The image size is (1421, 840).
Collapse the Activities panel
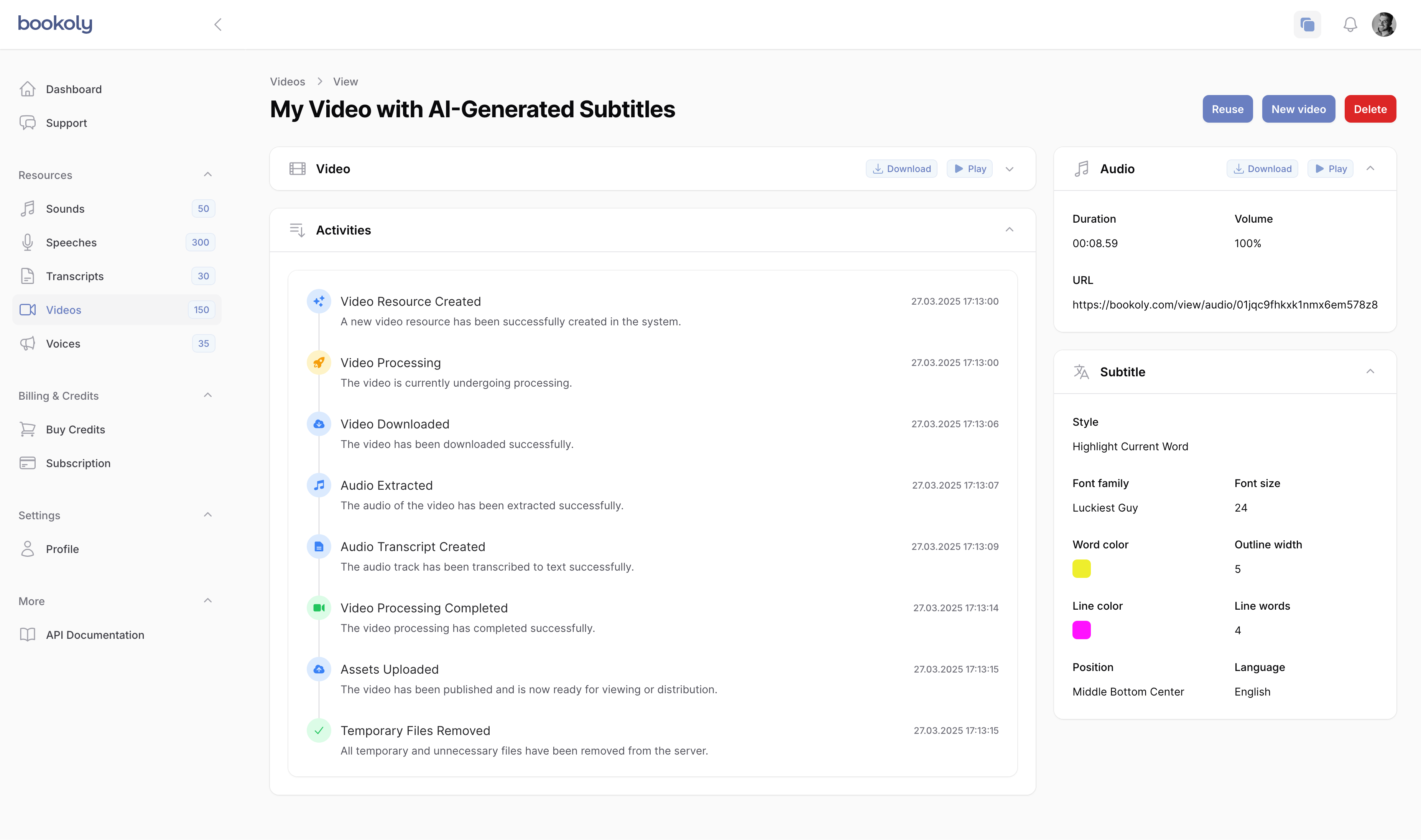pyautogui.click(x=1009, y=230)
